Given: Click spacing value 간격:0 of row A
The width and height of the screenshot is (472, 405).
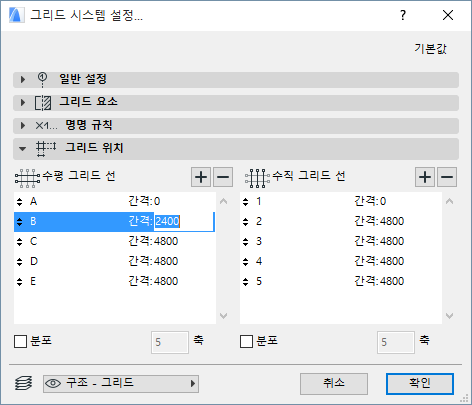Looking at the screenshot, I should tap(144, 201).
